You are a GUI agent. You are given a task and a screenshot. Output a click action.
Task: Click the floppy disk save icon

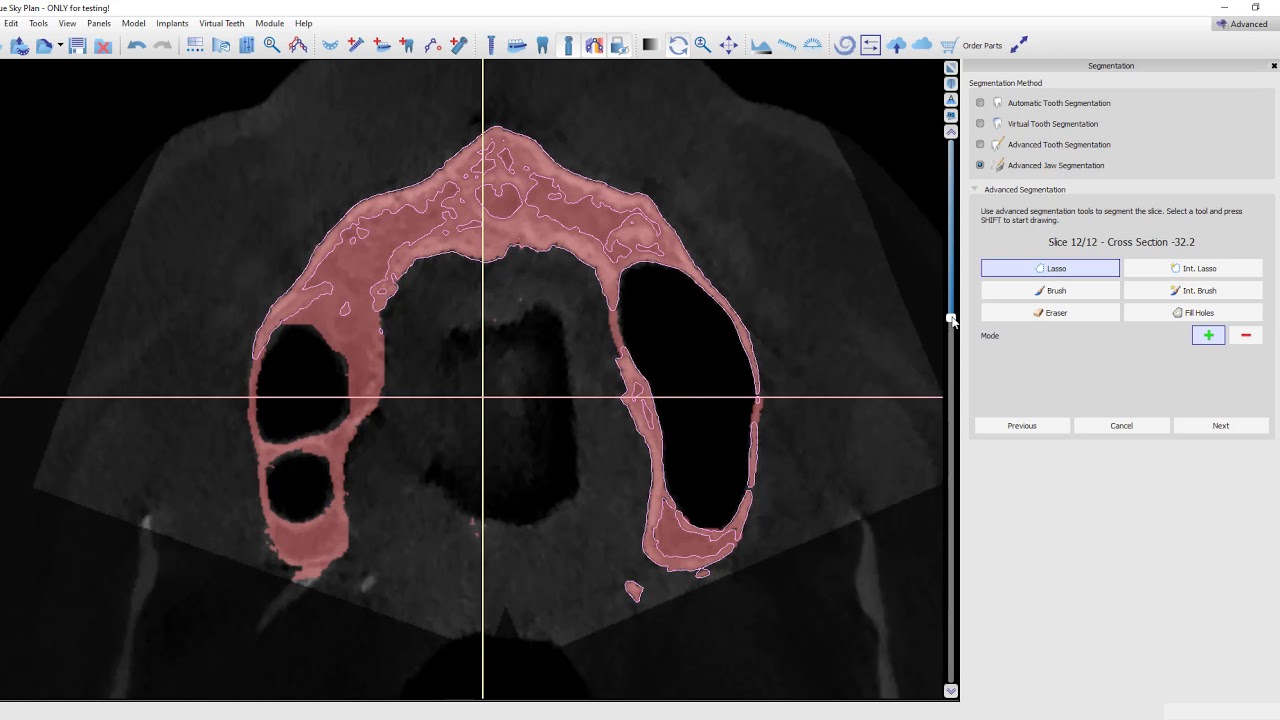point(77,45)
